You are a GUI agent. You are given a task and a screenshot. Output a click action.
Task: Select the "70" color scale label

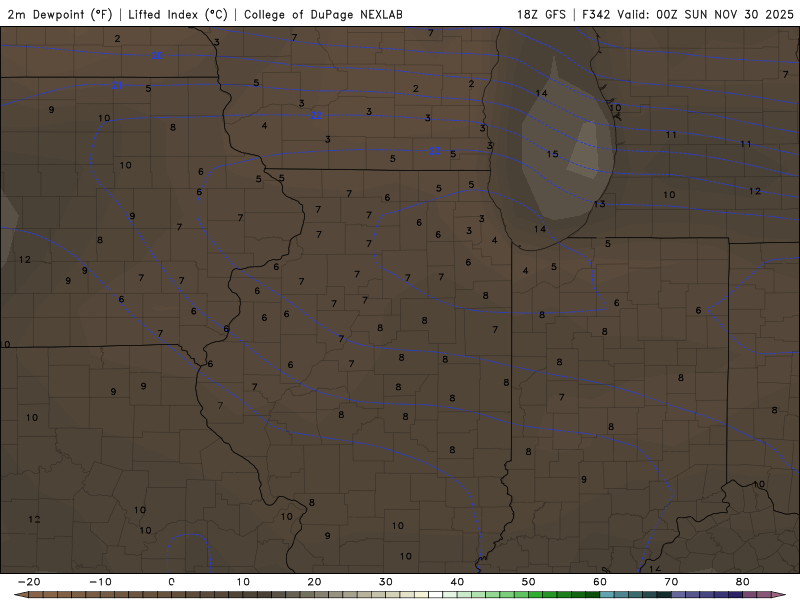pyautogui.click(x=671, y=582)
